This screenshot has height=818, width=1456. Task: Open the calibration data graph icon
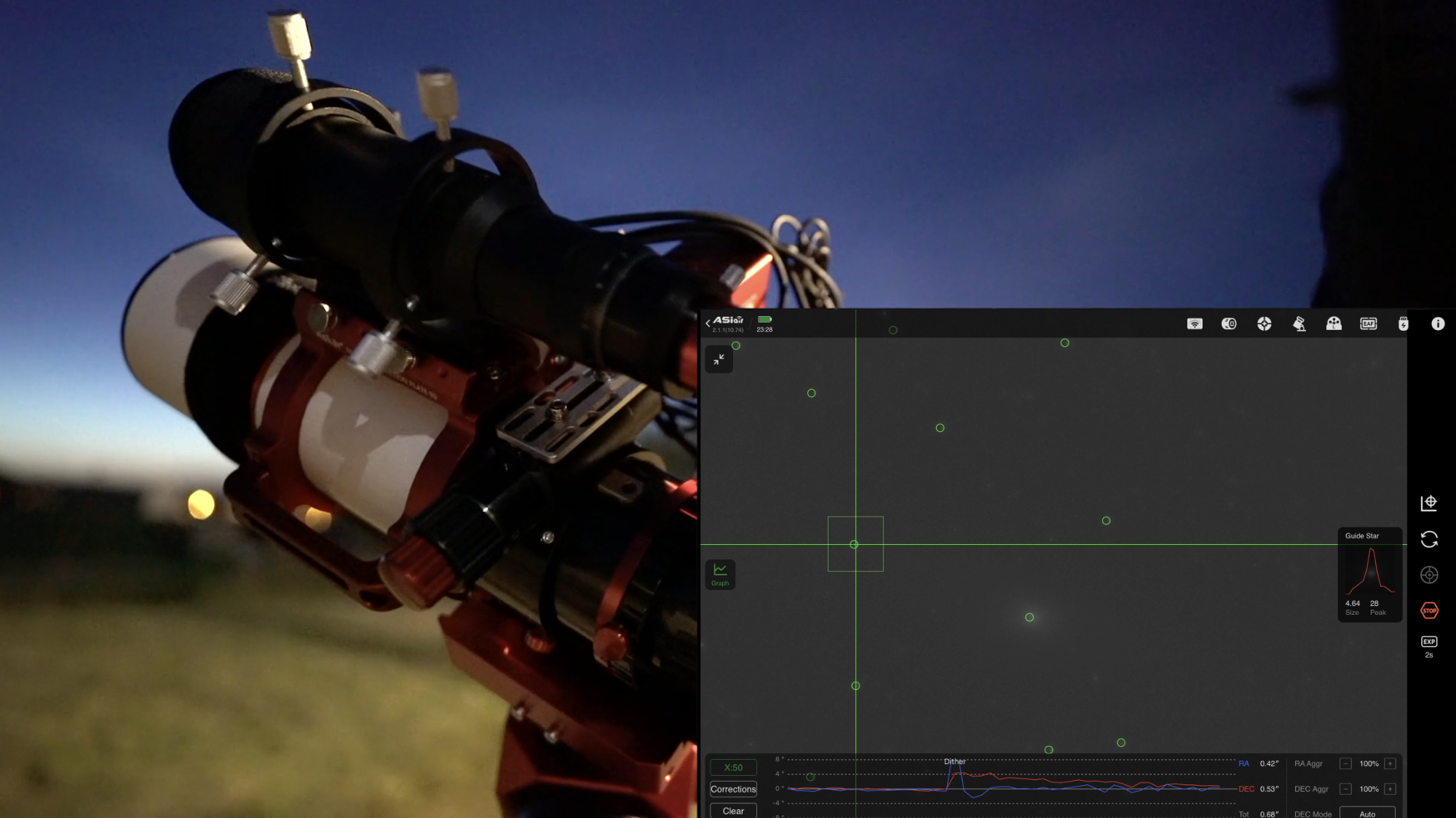1429,502
